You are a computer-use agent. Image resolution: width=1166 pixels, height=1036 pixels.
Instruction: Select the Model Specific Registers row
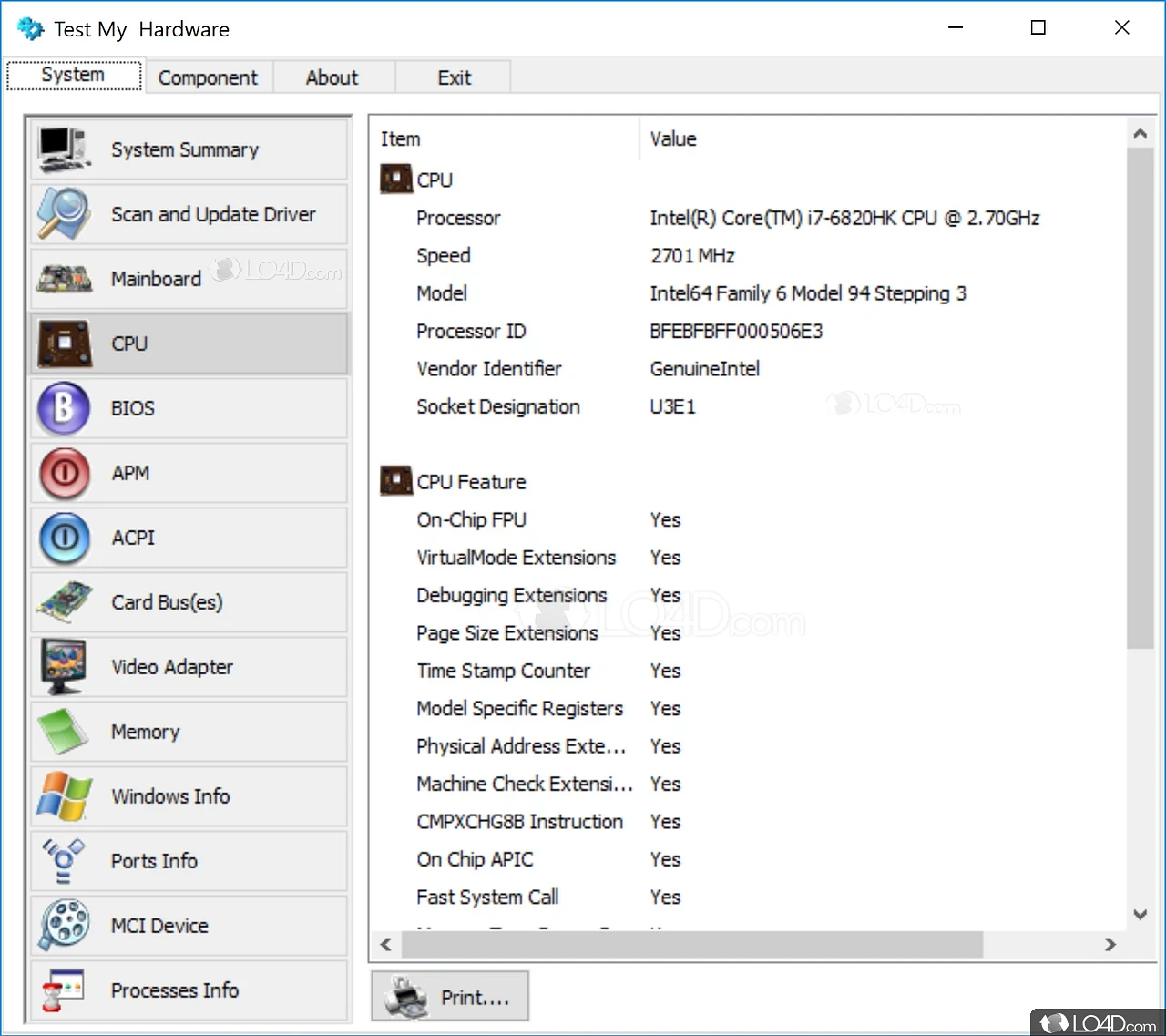(749, 709)
